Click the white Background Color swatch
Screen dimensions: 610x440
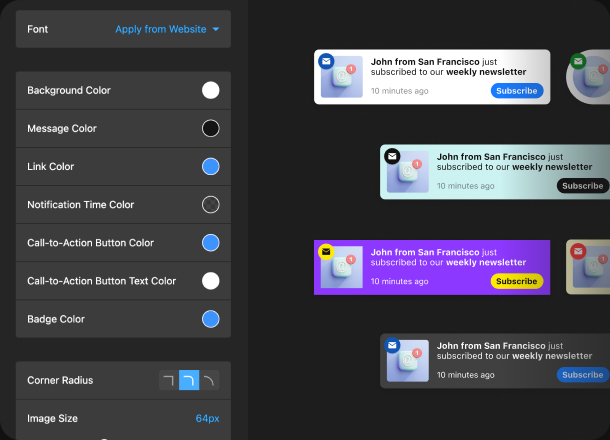211,90
